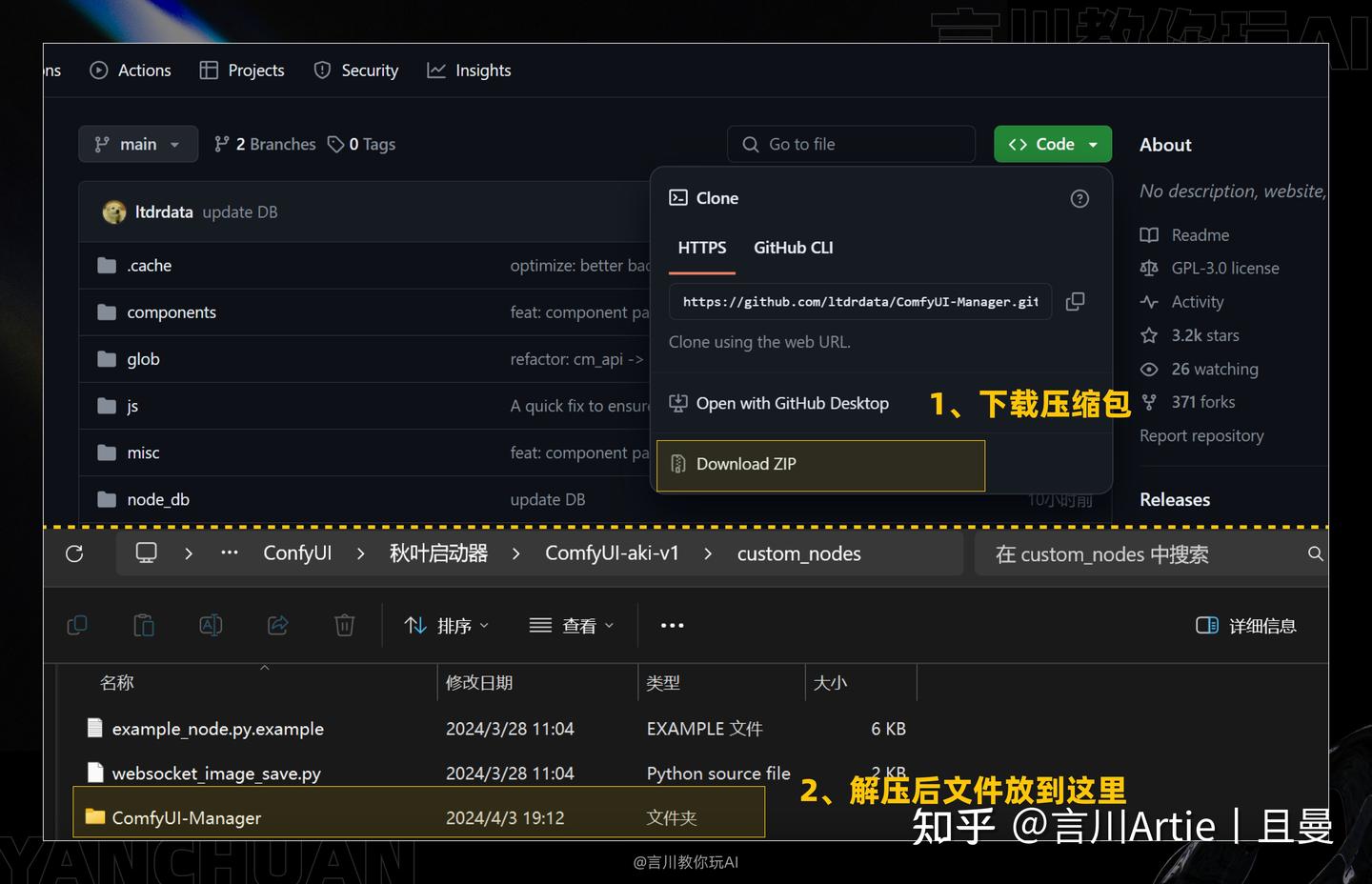Click the Explorer Delete trash icon
Screen dimensions: 1372x884
coord(345,625)
